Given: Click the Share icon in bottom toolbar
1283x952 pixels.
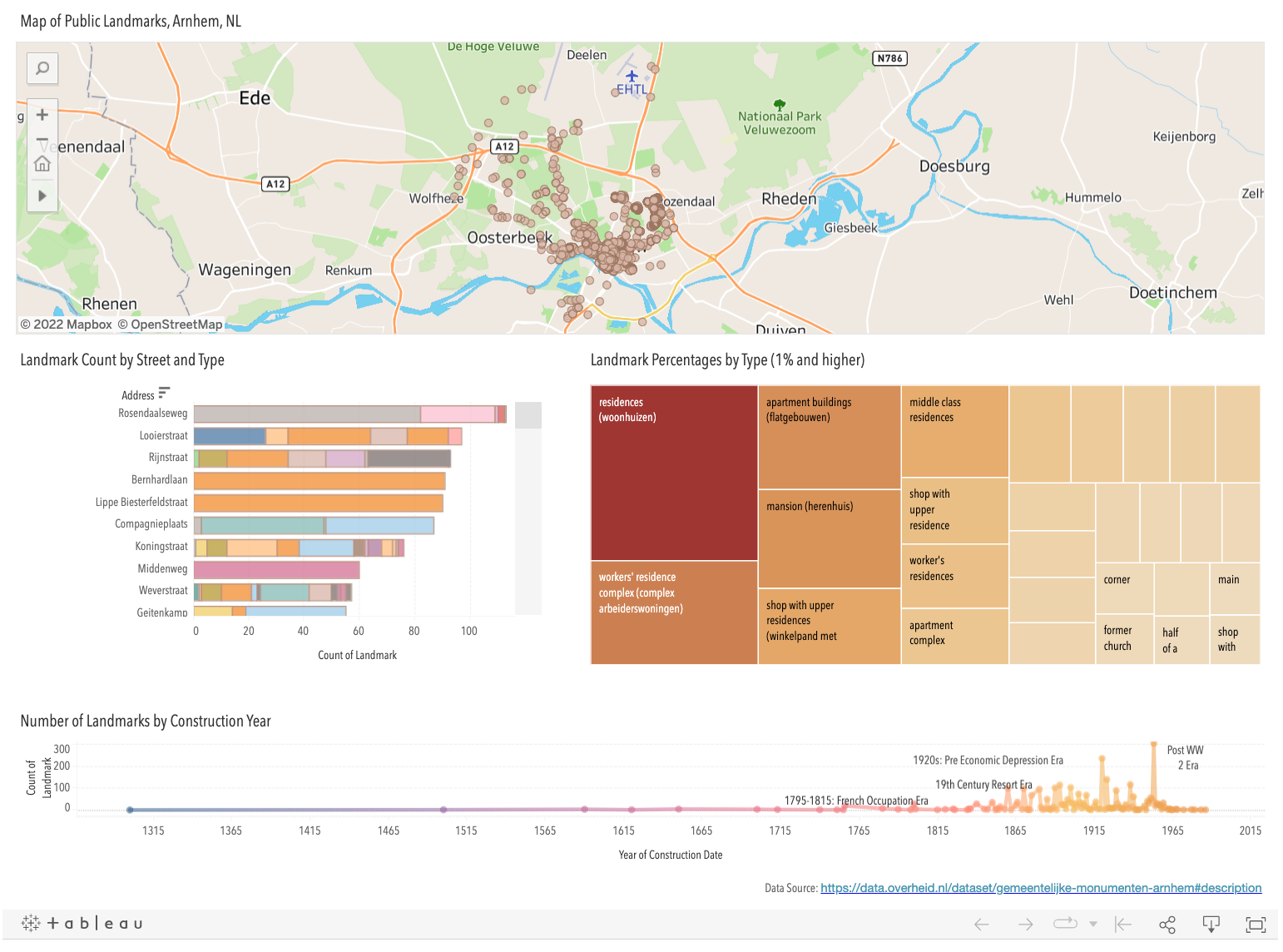Looking at the screenshot, I should 1167,924.
